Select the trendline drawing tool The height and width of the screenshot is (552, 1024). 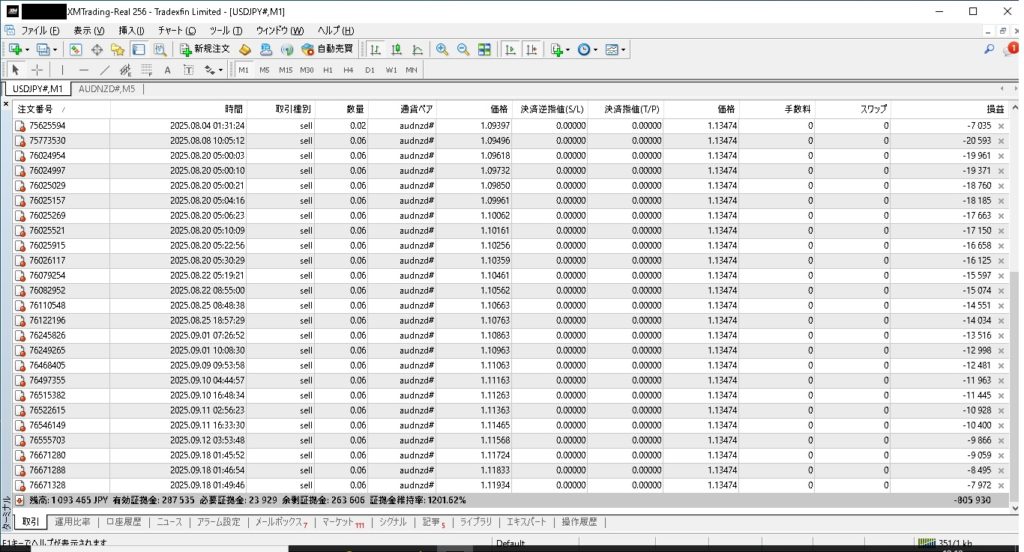[106, 70]
